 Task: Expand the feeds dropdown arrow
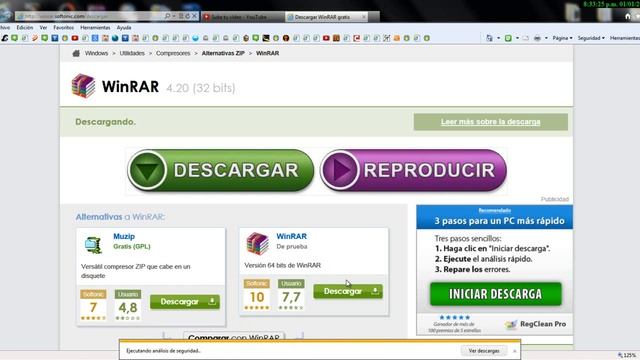pyautogui.click(x=517, y=38)
